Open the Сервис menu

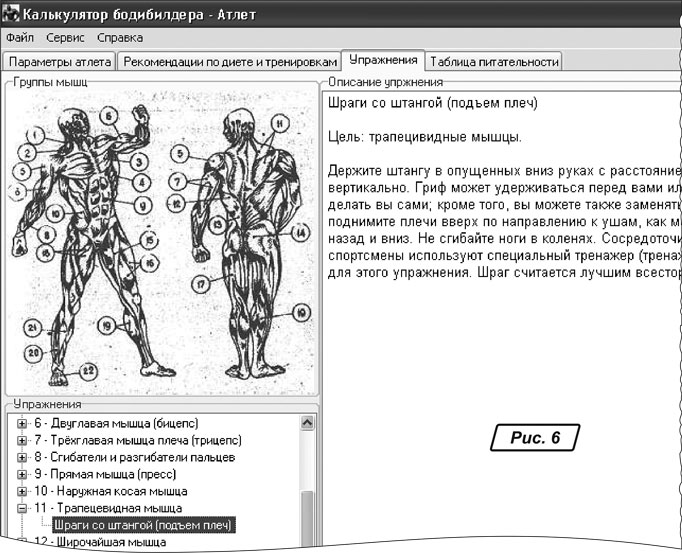click(x=66, y=38)
